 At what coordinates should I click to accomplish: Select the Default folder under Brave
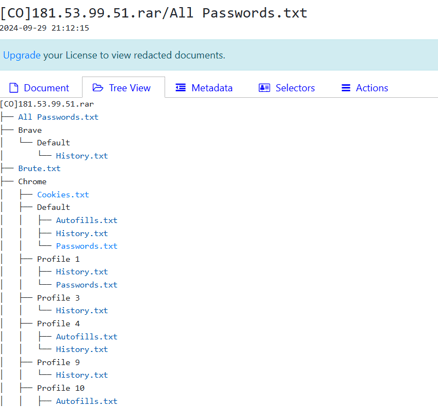coord(53,143)
